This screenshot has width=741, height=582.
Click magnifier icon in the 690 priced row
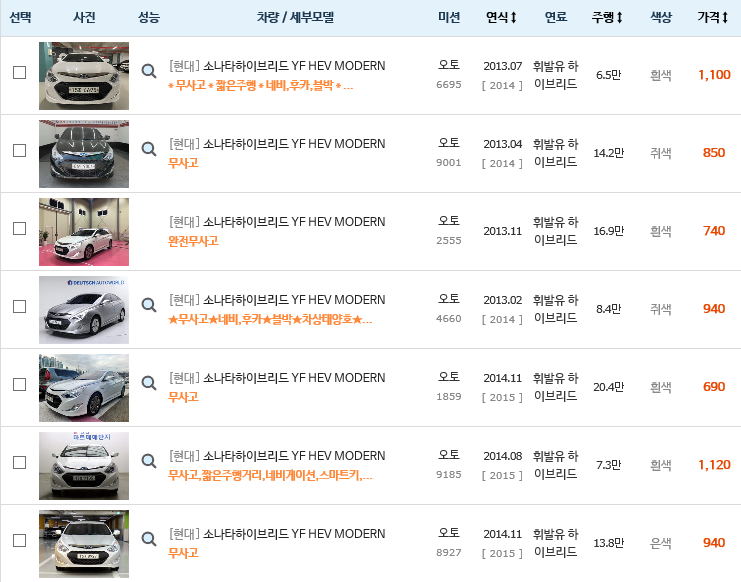tap(149, 383)
